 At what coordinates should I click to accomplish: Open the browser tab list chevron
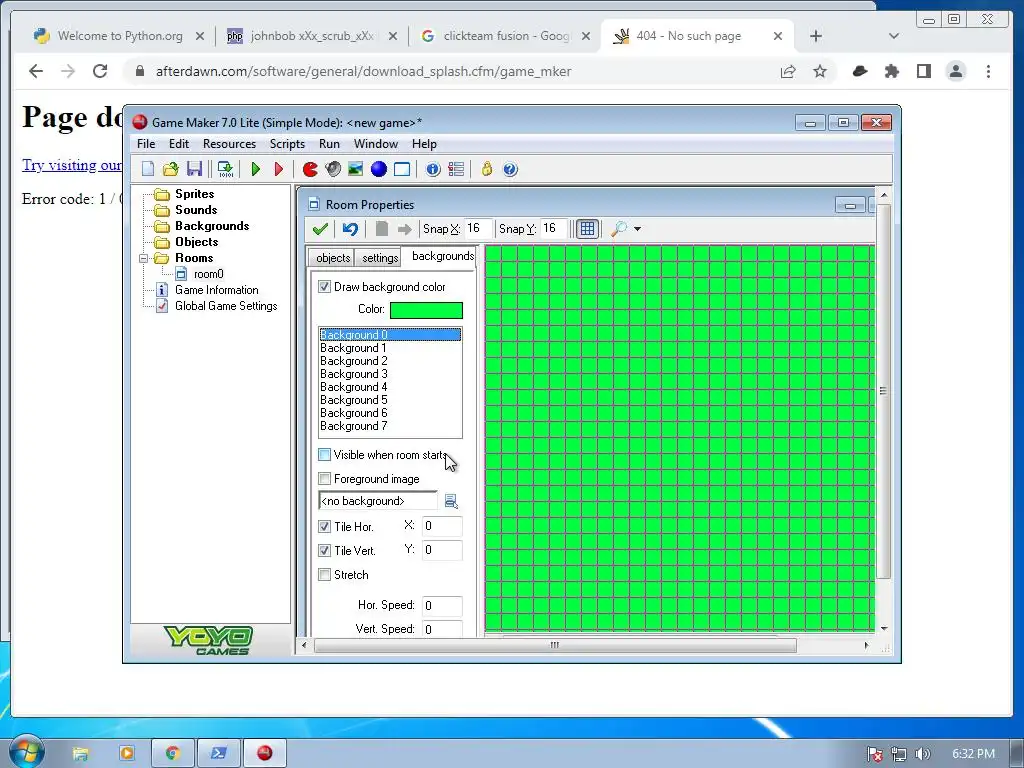pos(893,36)
